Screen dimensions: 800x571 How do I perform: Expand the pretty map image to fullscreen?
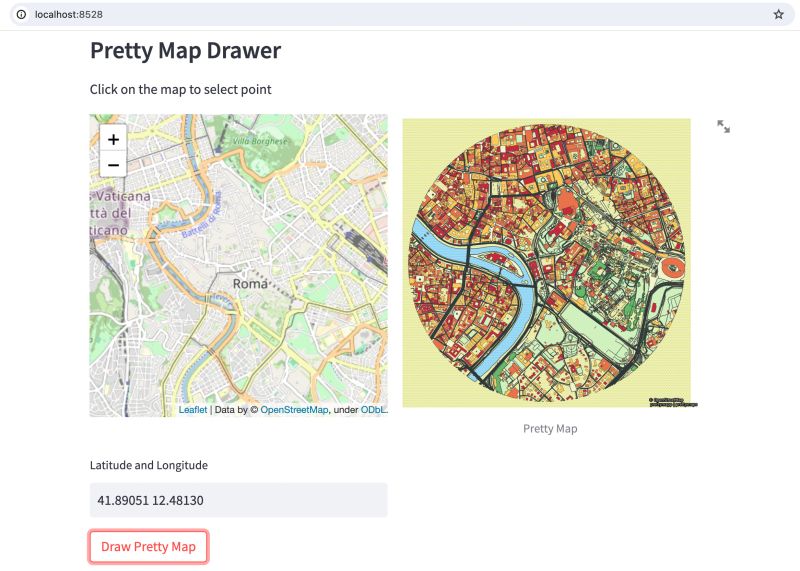723,126
